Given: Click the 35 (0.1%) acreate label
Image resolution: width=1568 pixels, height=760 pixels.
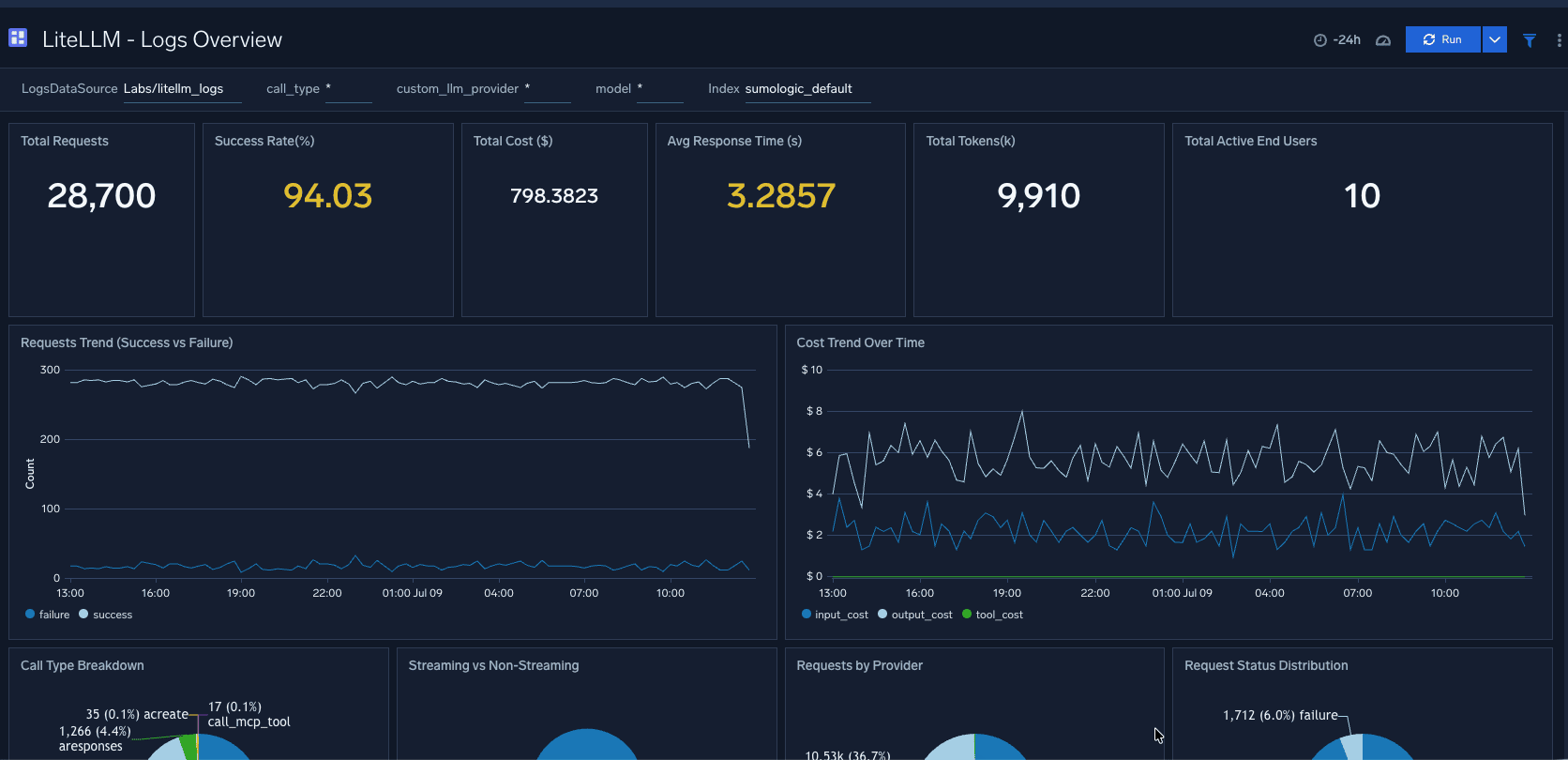Looking at the screenshot, I should (x=137, y=714).
